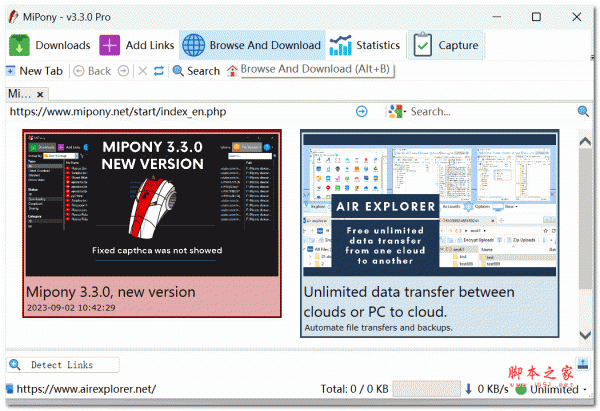The width and height of the screenshot is (600, 411).
Task: Click Automate file transfers and backups text
Action: click(378, 328)
